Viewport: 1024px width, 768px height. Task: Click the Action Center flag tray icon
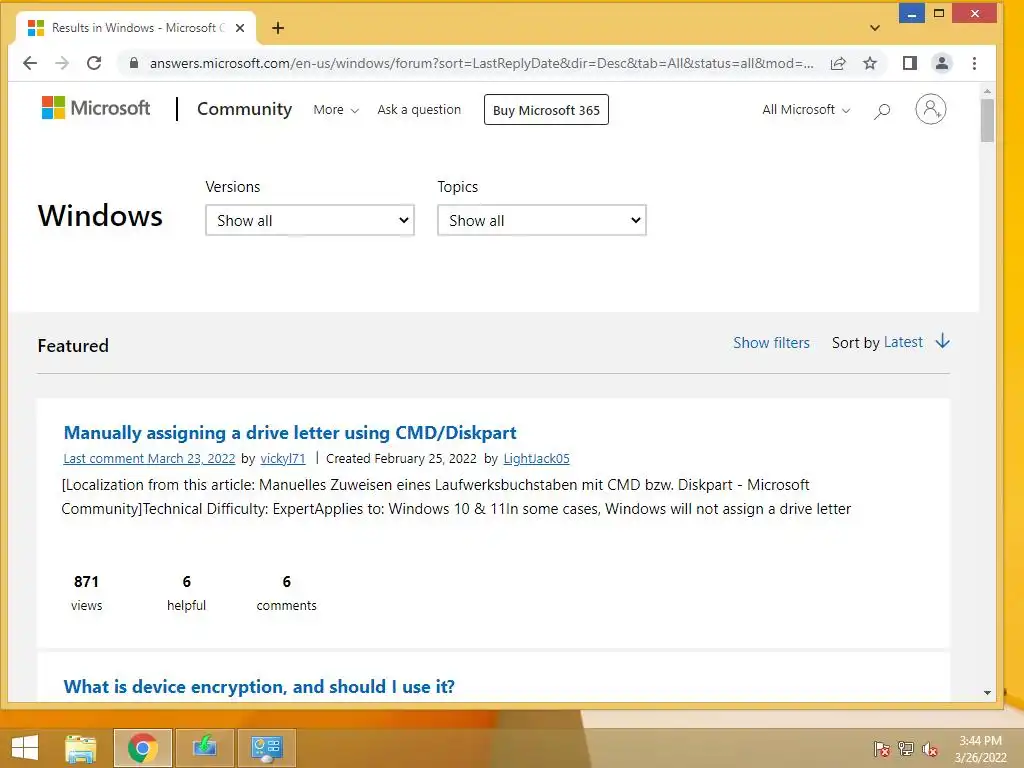pyautogui.click(x=882, y=749)
